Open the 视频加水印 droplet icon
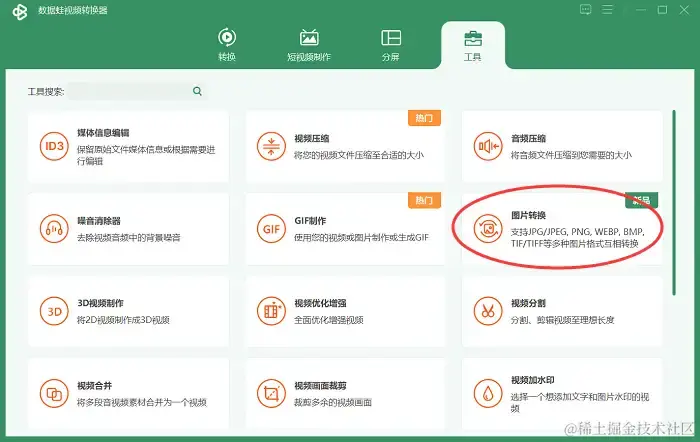700x442 pixels. [488, 394]
